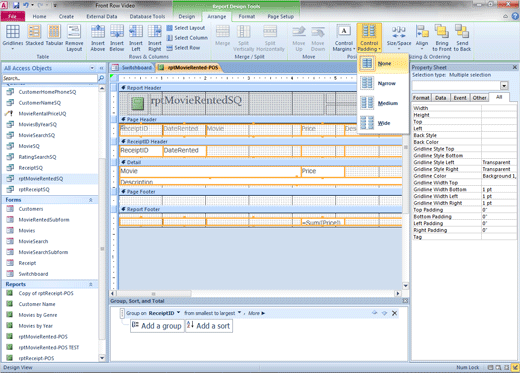The image size is (520, 373).
Task: Click the Insert Right icon
Action: tap(155, 38)
